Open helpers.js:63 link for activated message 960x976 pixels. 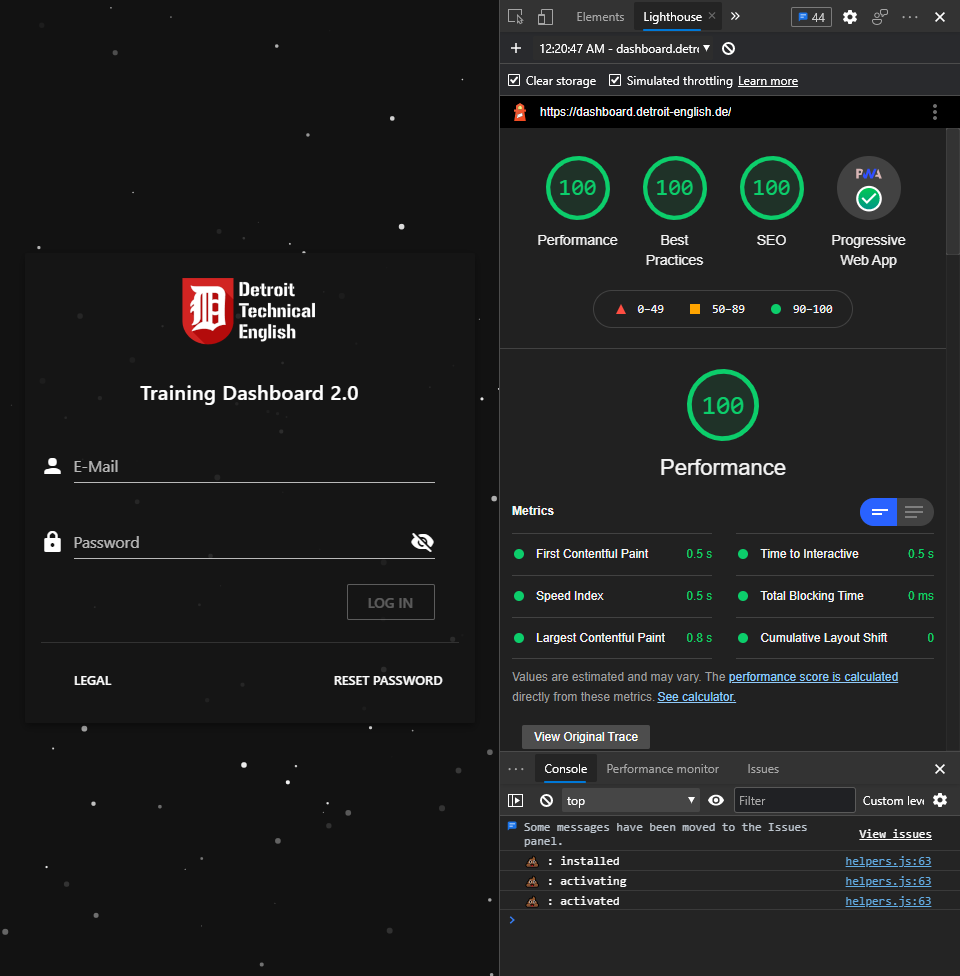click(x=888, y=901)
